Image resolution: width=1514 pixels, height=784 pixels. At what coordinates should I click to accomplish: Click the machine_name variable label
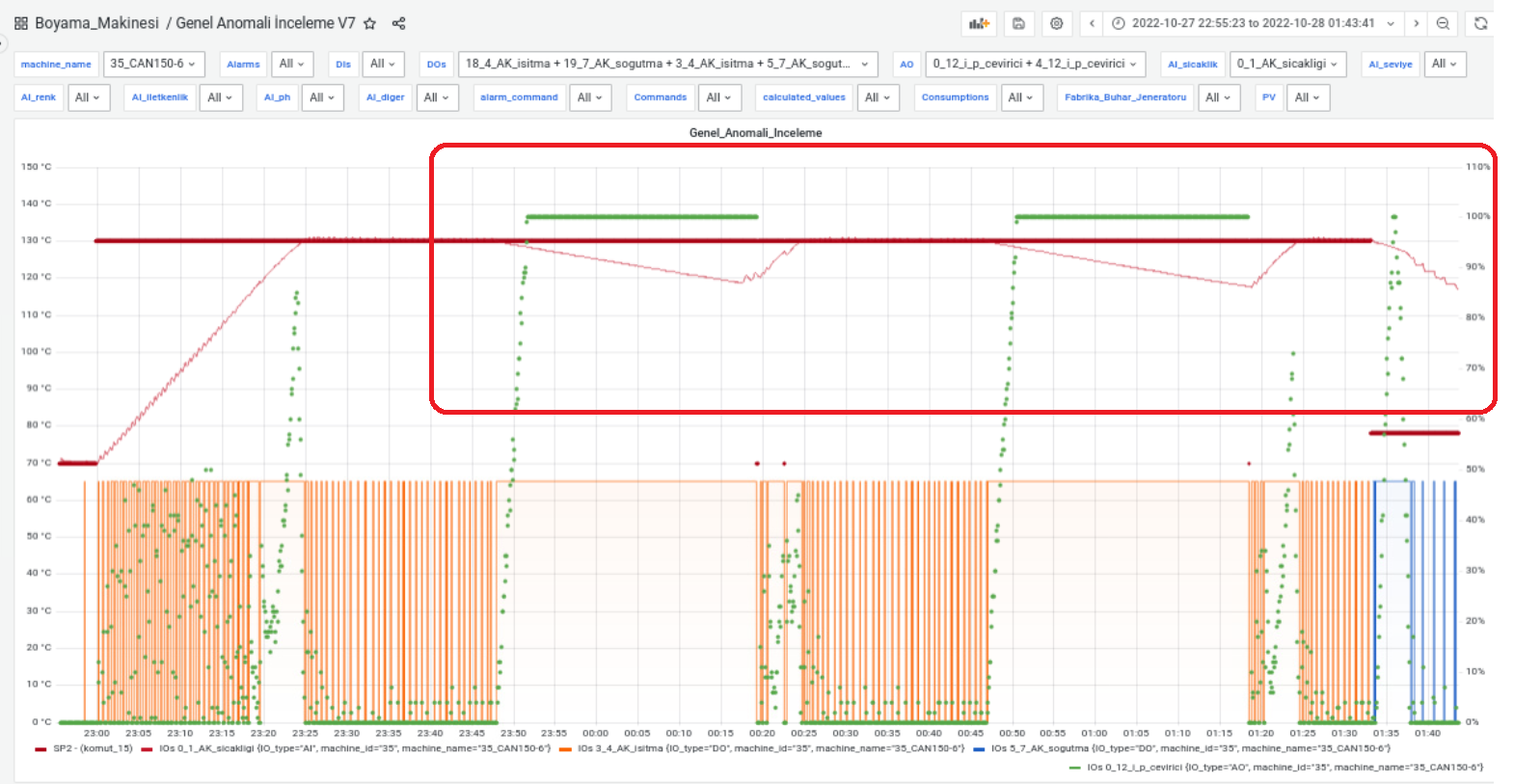click(x=56, y=64)
